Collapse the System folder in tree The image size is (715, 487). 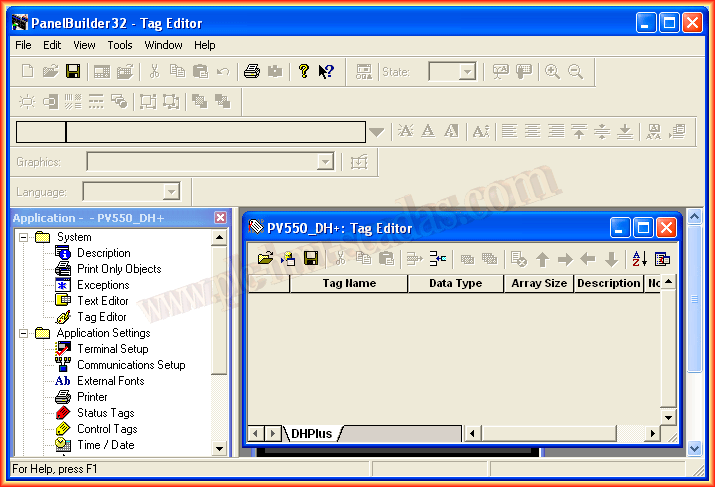point(24,237)
